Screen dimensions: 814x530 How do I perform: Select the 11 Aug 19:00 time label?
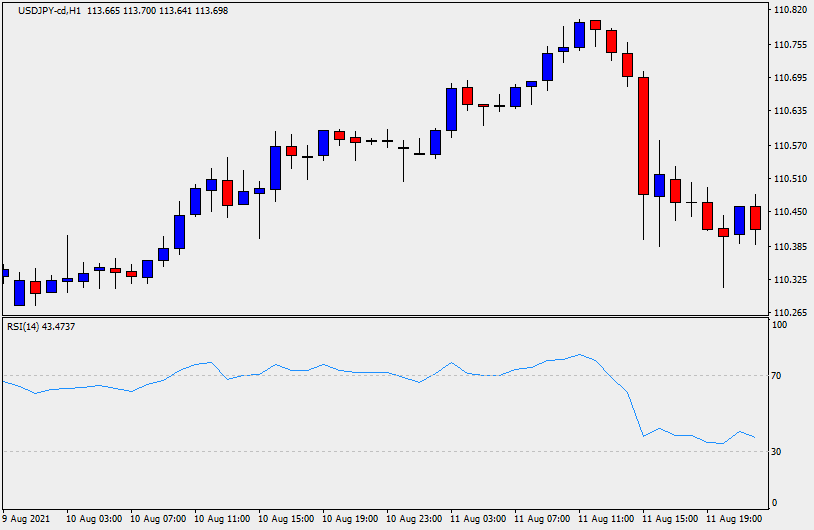coord(736,519)
